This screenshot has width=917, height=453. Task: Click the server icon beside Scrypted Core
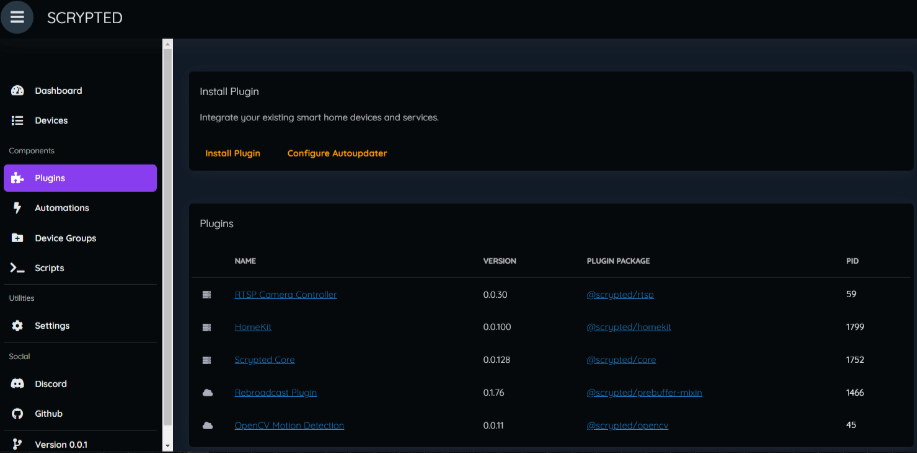[x=206, y=361]
